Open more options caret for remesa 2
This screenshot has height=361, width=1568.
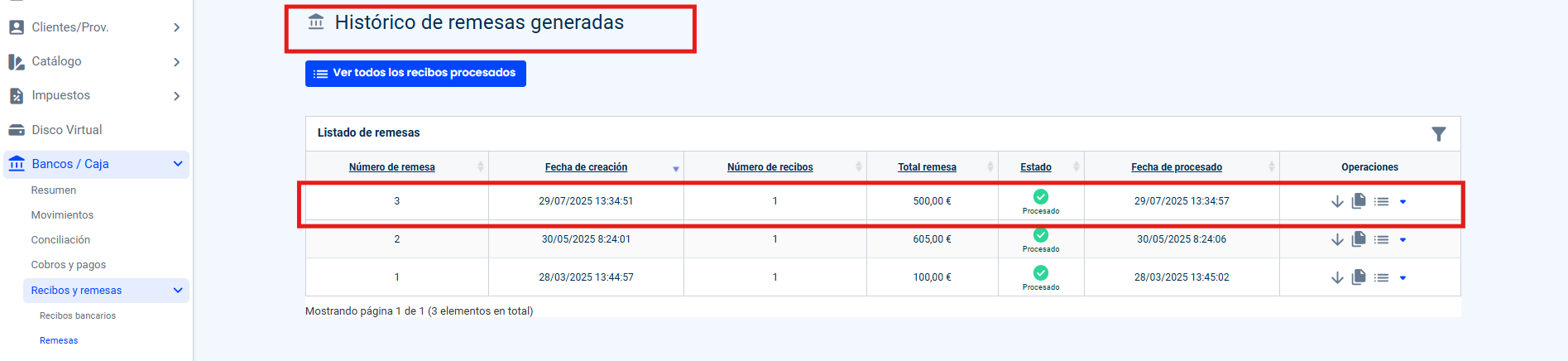[x=1403, y=240]
